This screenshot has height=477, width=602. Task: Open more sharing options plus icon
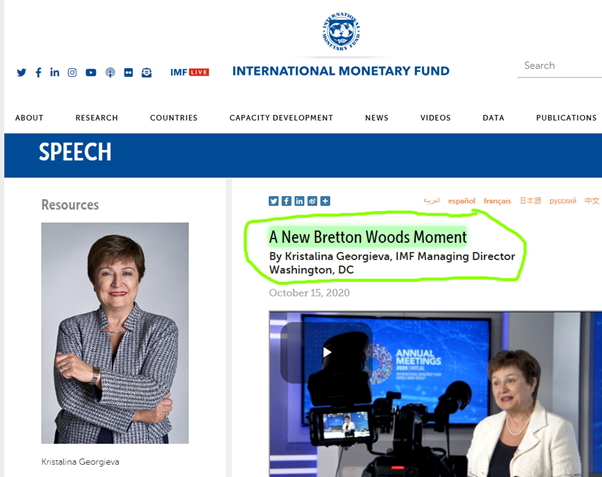click(325, 201)
